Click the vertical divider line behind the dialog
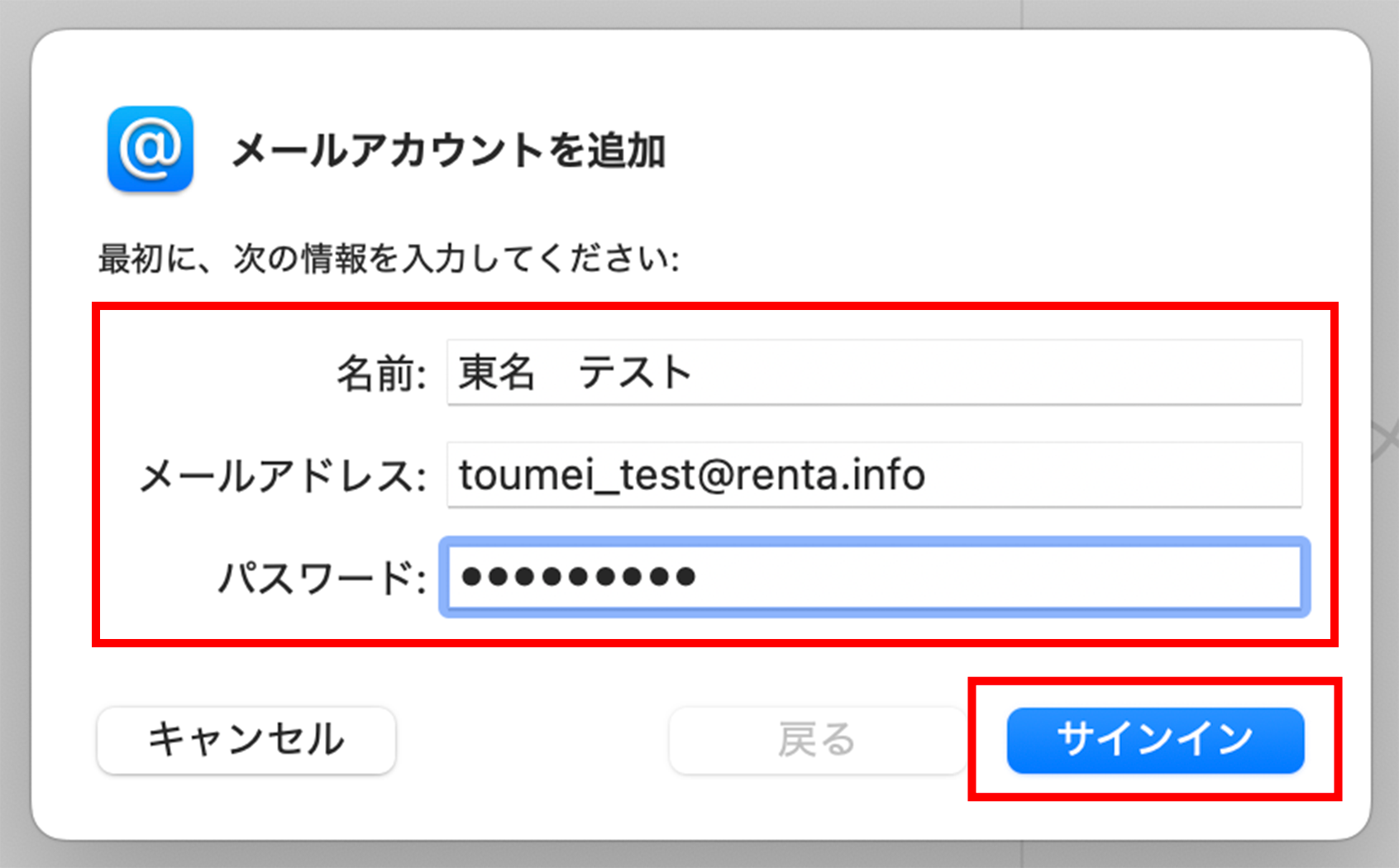The image size is (1399, 868). pyautogui.click(x=1022, y=14)
